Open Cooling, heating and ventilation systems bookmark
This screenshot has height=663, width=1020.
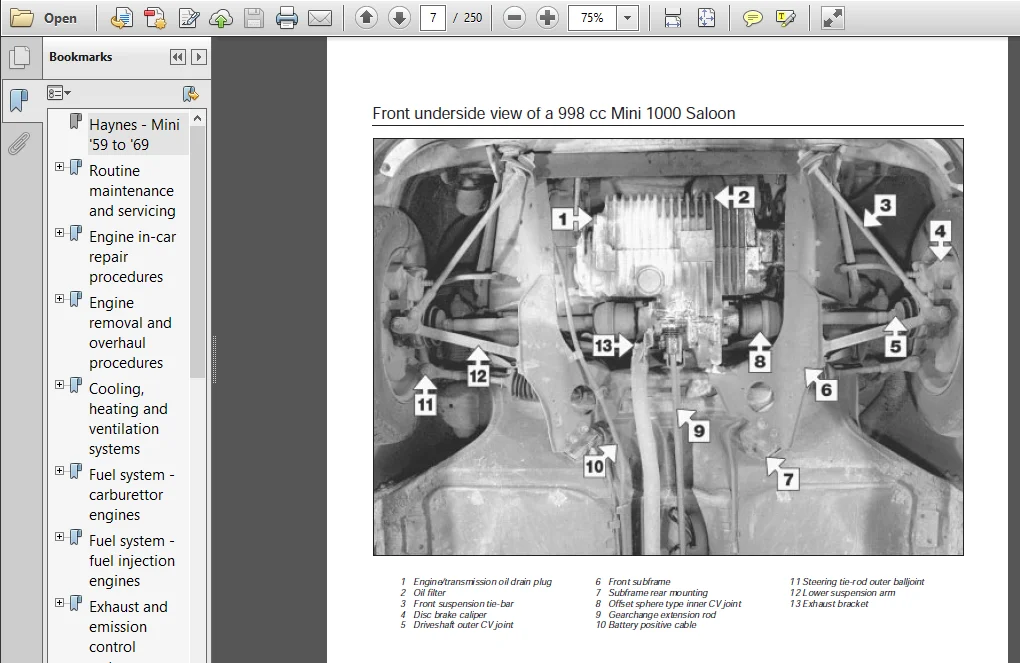pyautogui.click(x=128, y=418)
